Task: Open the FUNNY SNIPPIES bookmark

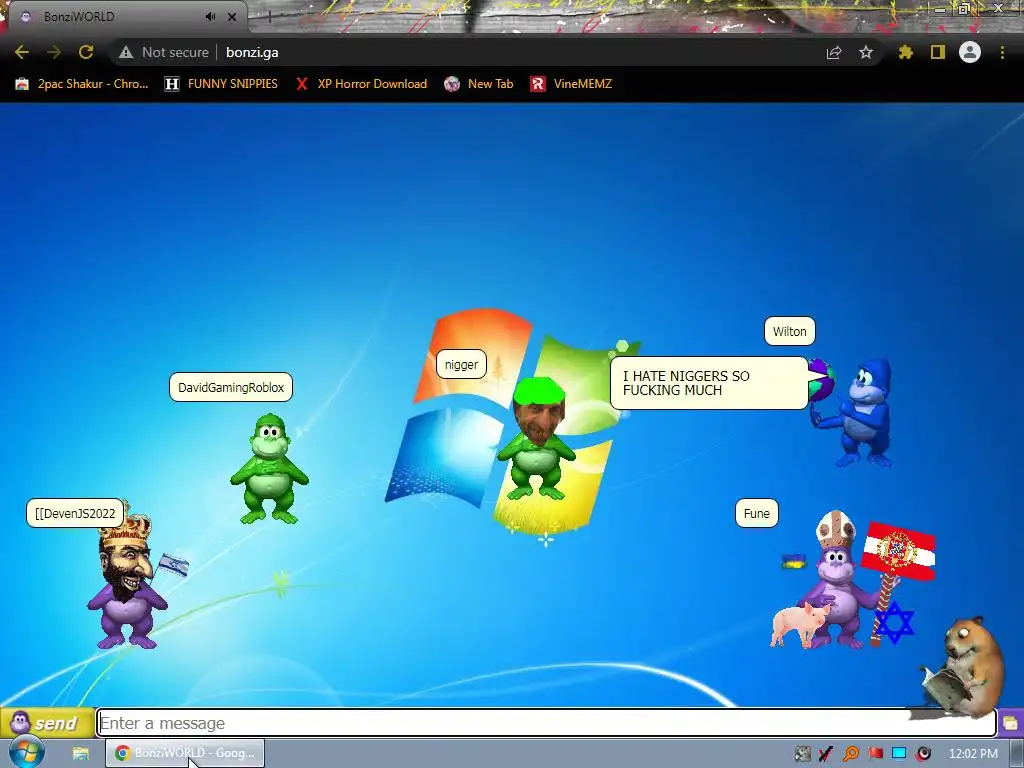Action: pos(221,84)
